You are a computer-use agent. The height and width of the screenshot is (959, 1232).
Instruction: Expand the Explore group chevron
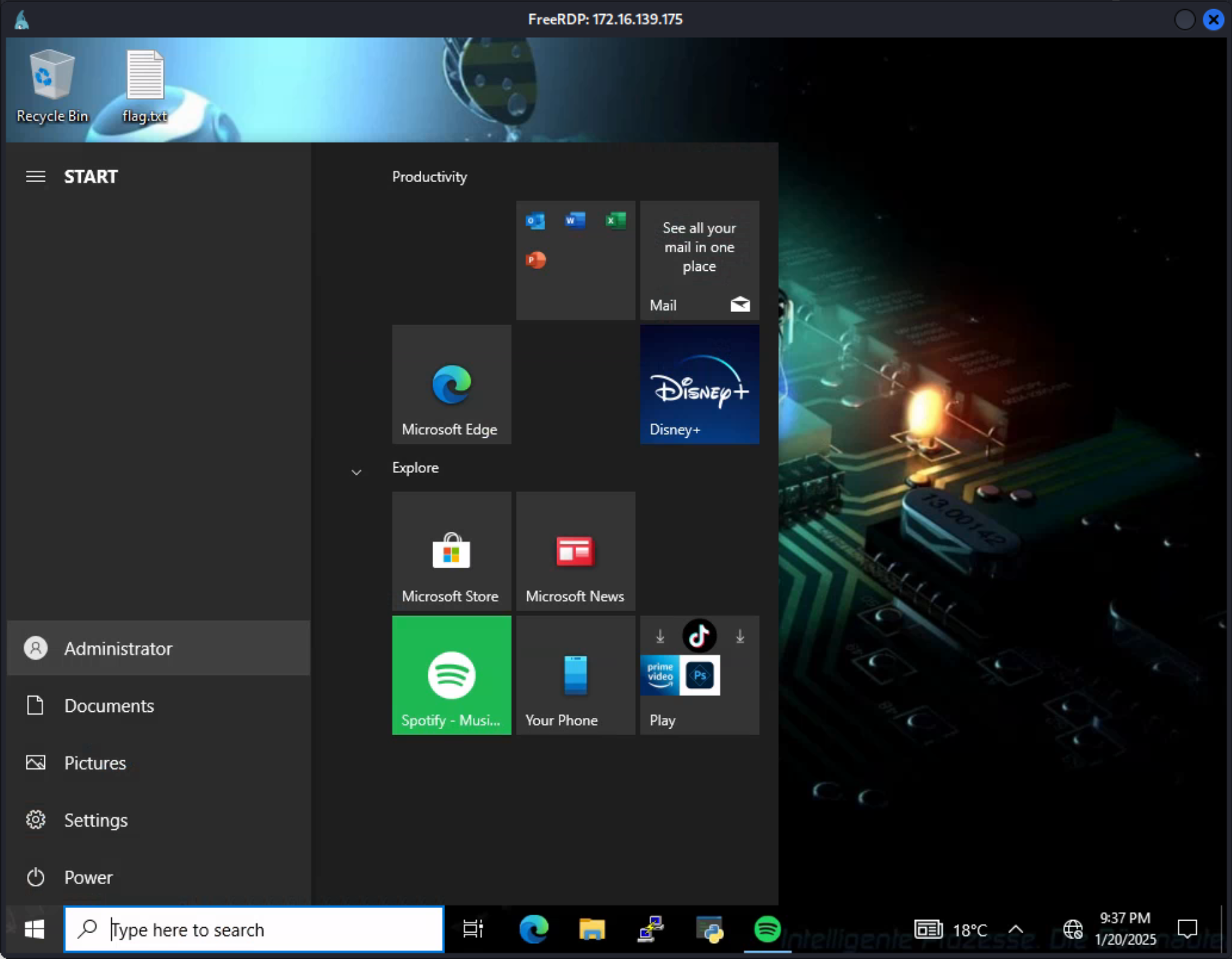(x=356, y=472)
